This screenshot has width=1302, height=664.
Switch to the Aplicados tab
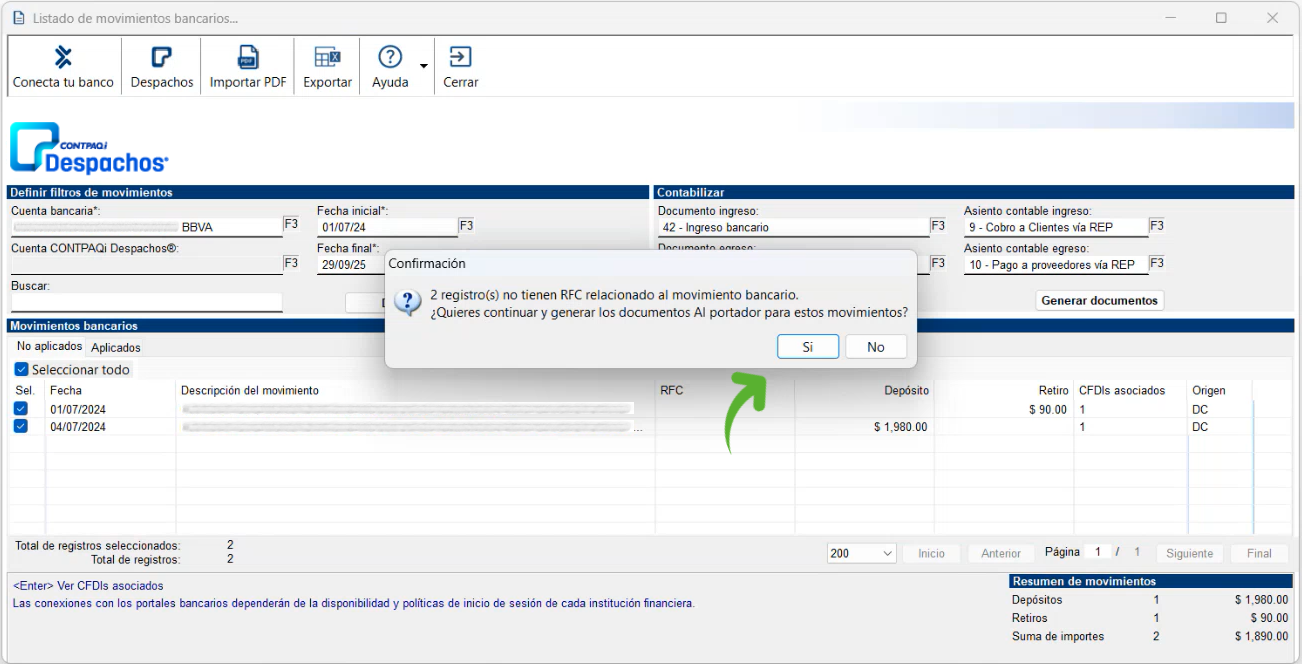tap(115, 348)
